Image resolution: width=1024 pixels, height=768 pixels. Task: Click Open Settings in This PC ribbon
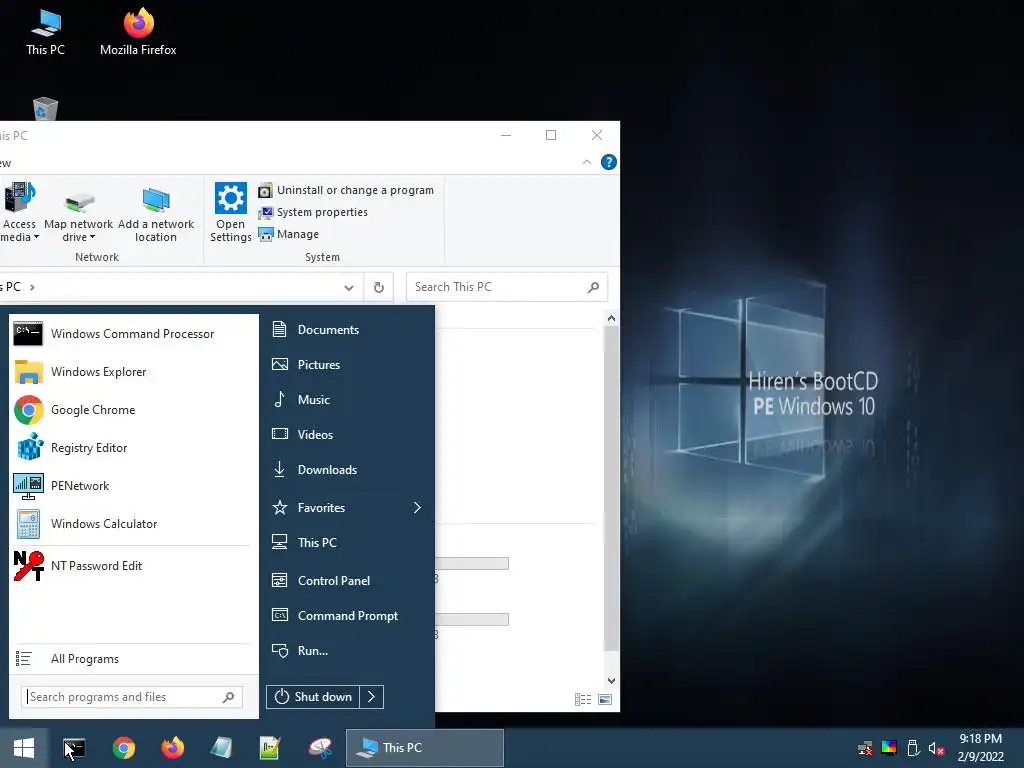point(231,212)
